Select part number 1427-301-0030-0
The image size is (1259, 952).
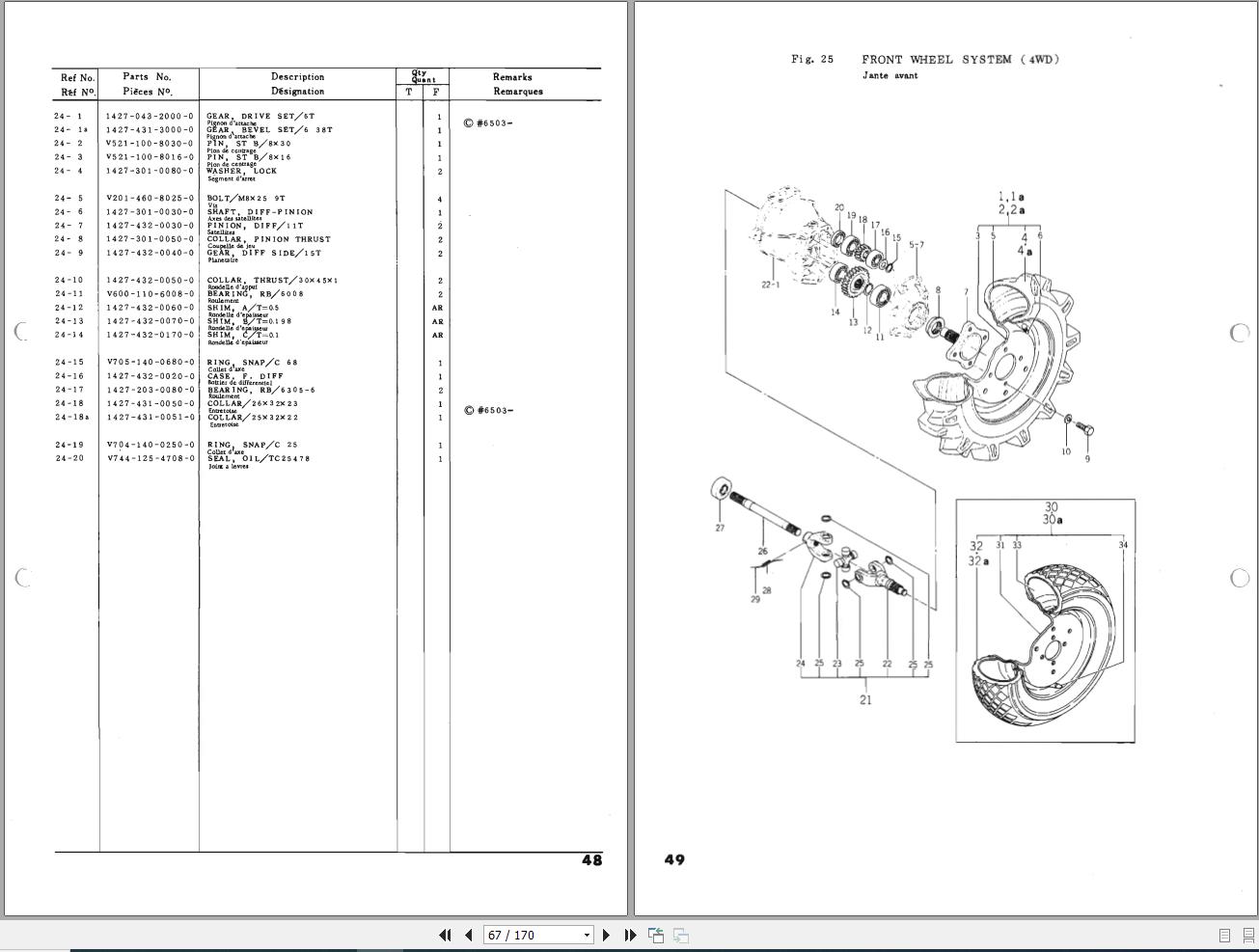(150, 212)
